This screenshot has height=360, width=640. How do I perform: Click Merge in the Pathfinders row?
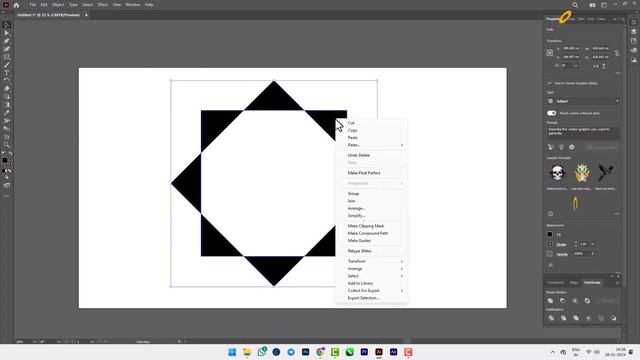[576, 318]
